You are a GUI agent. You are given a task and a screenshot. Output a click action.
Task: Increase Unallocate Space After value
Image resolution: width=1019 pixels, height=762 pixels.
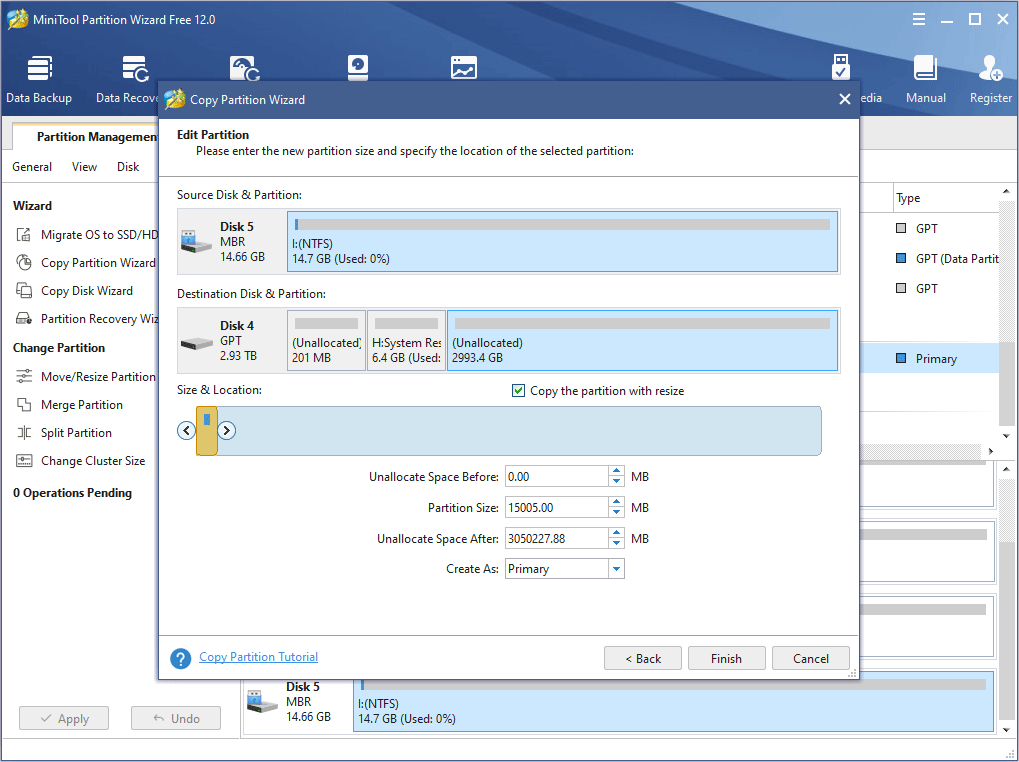tap(616, 534)
